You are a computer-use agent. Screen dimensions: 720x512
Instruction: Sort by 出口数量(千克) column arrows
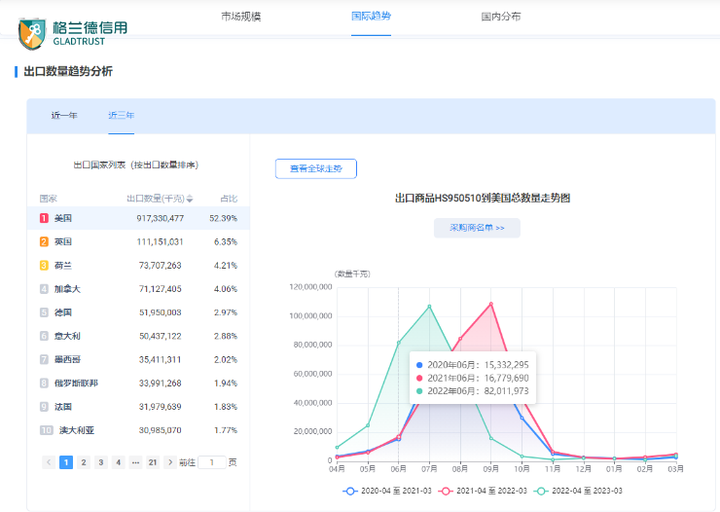point(190,199)
